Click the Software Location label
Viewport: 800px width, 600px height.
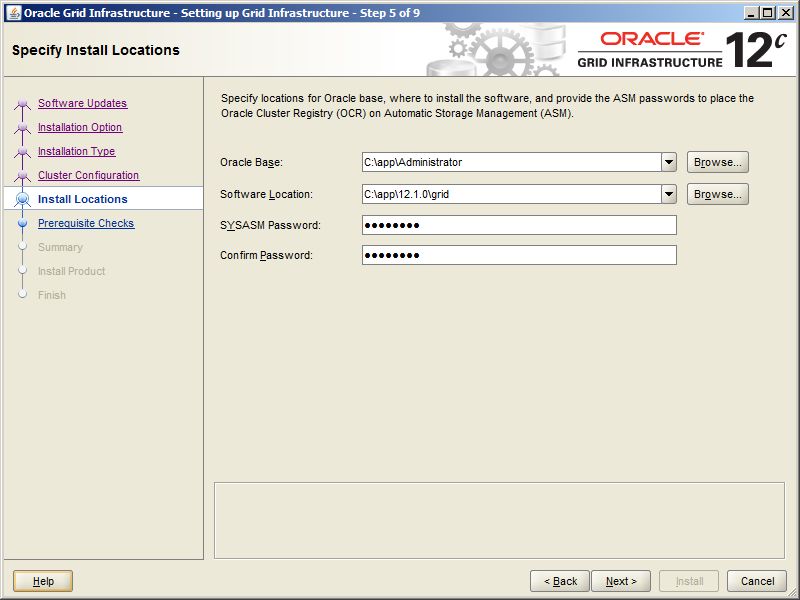tap(266, 194)
